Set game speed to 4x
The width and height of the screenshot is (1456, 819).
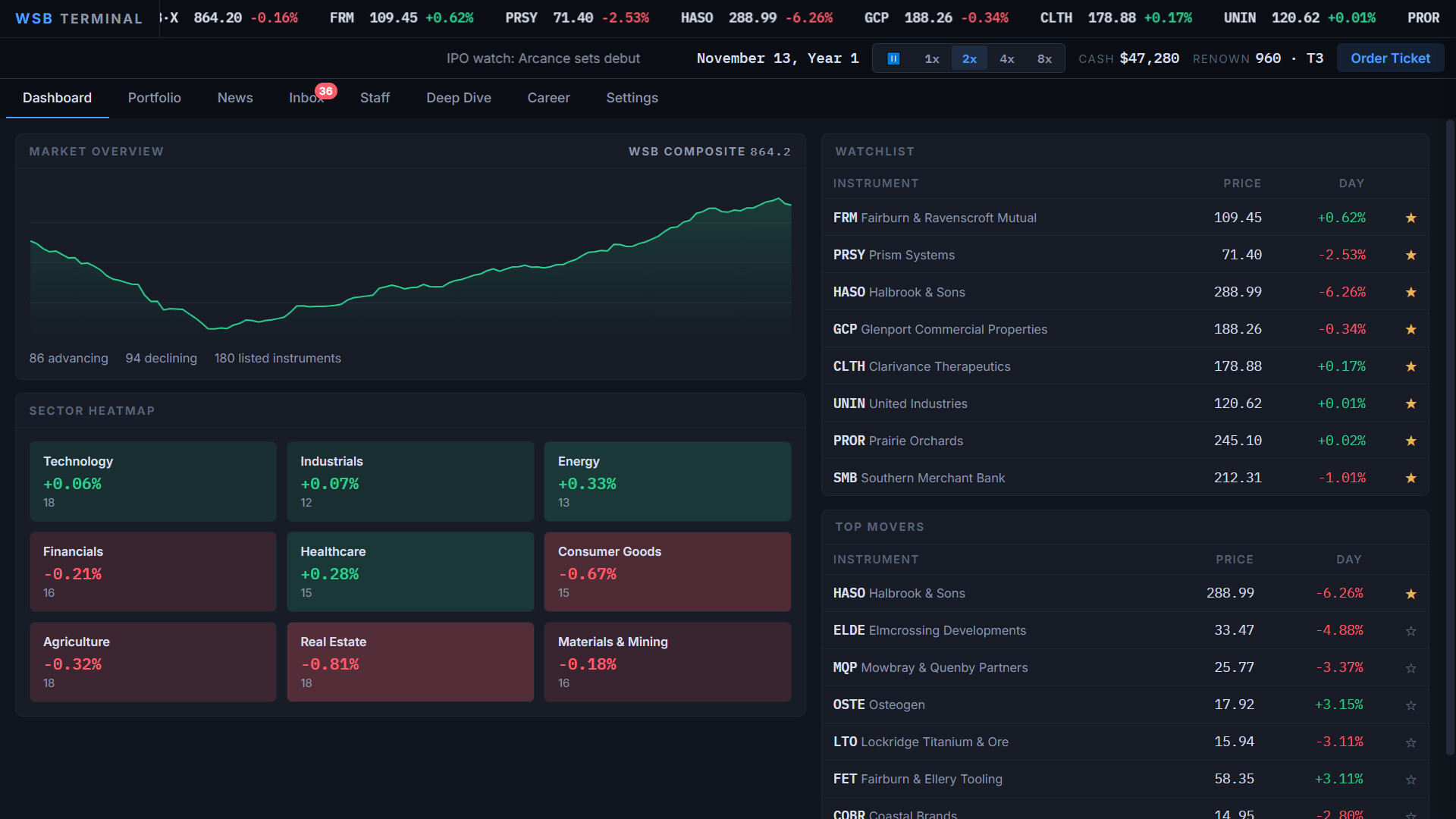coord(1007,58)
